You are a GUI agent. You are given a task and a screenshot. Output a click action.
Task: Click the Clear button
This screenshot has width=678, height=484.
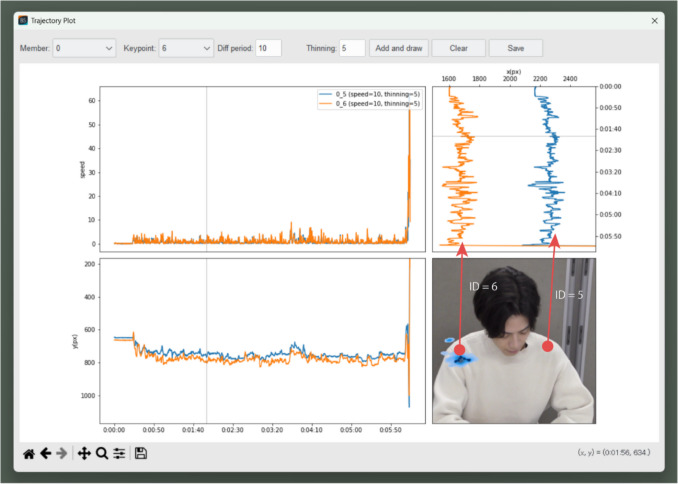click(458, 48)
